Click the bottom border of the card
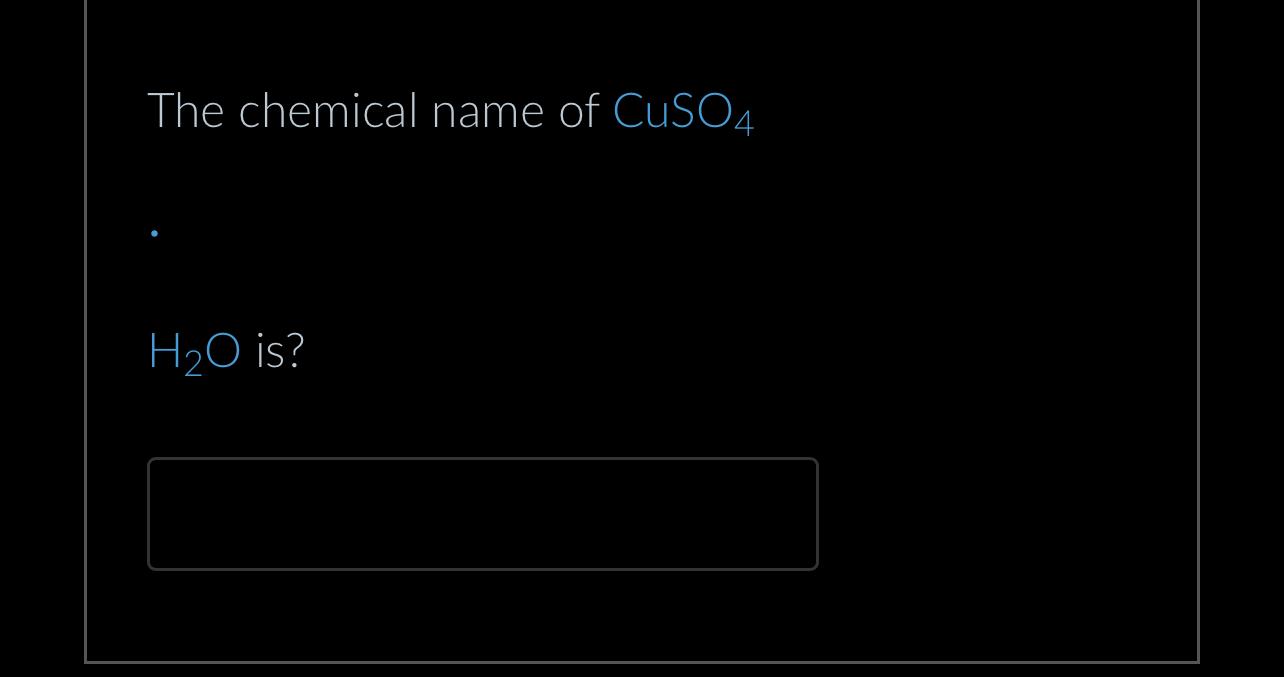Viewport: 1284px width, 677px height. coord(640,661)
